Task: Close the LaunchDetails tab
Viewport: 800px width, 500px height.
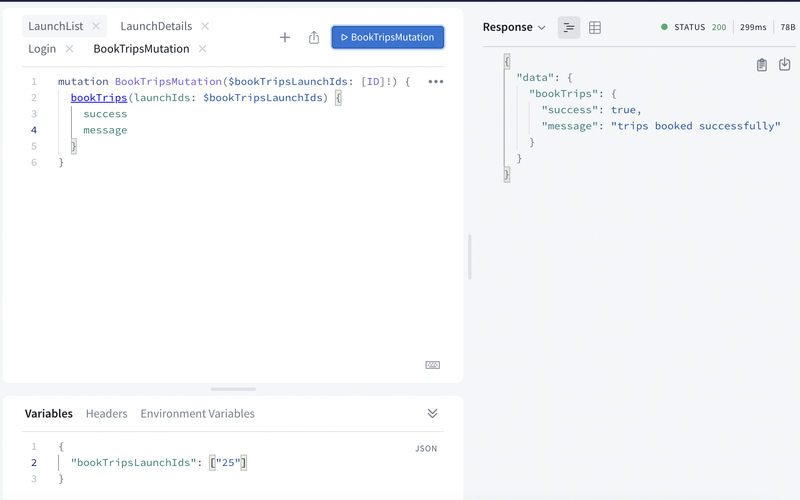Action: pyautogui.click(x=205, y=26)
